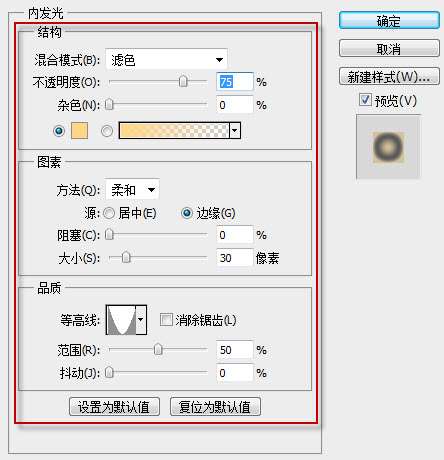Expand the gradient picker arrow

click(235, 130)
